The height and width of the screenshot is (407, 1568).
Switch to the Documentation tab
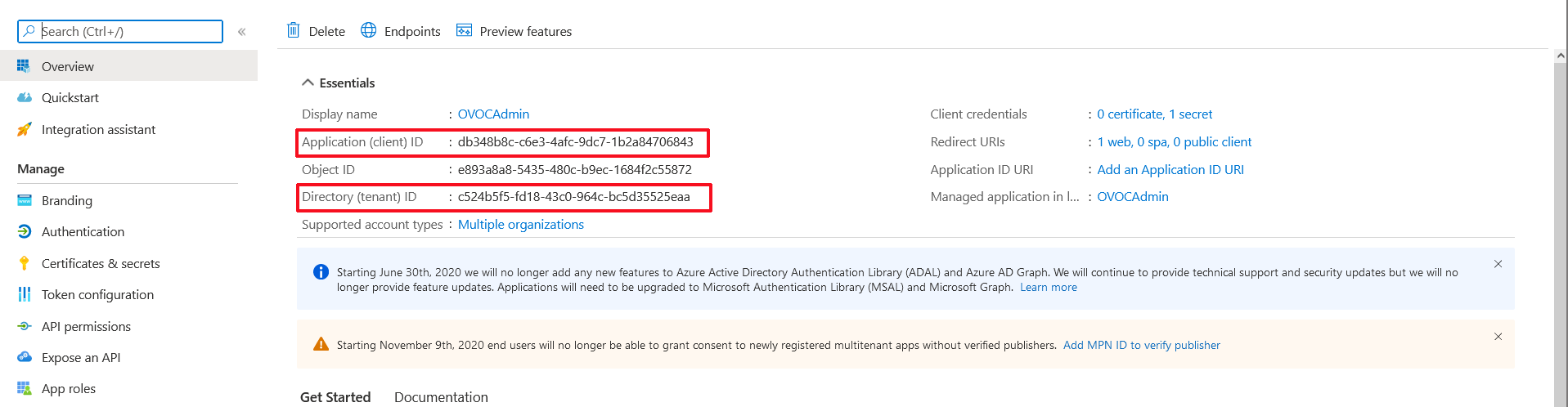[x=441, y=397]
